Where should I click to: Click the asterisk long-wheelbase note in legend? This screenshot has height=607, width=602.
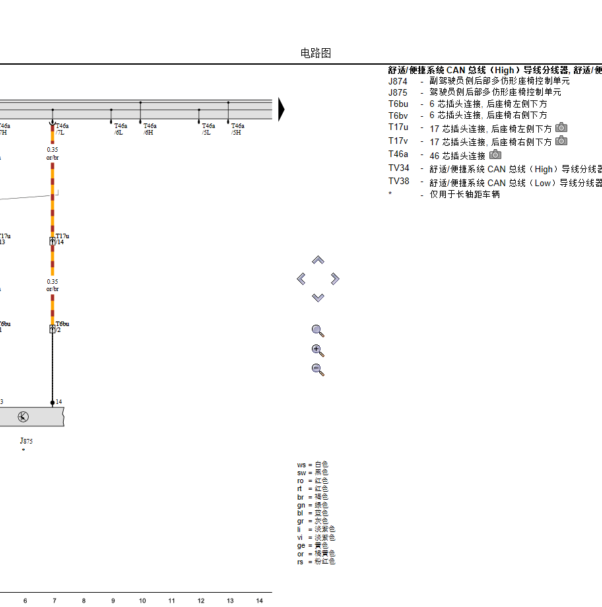click(444, 194)
